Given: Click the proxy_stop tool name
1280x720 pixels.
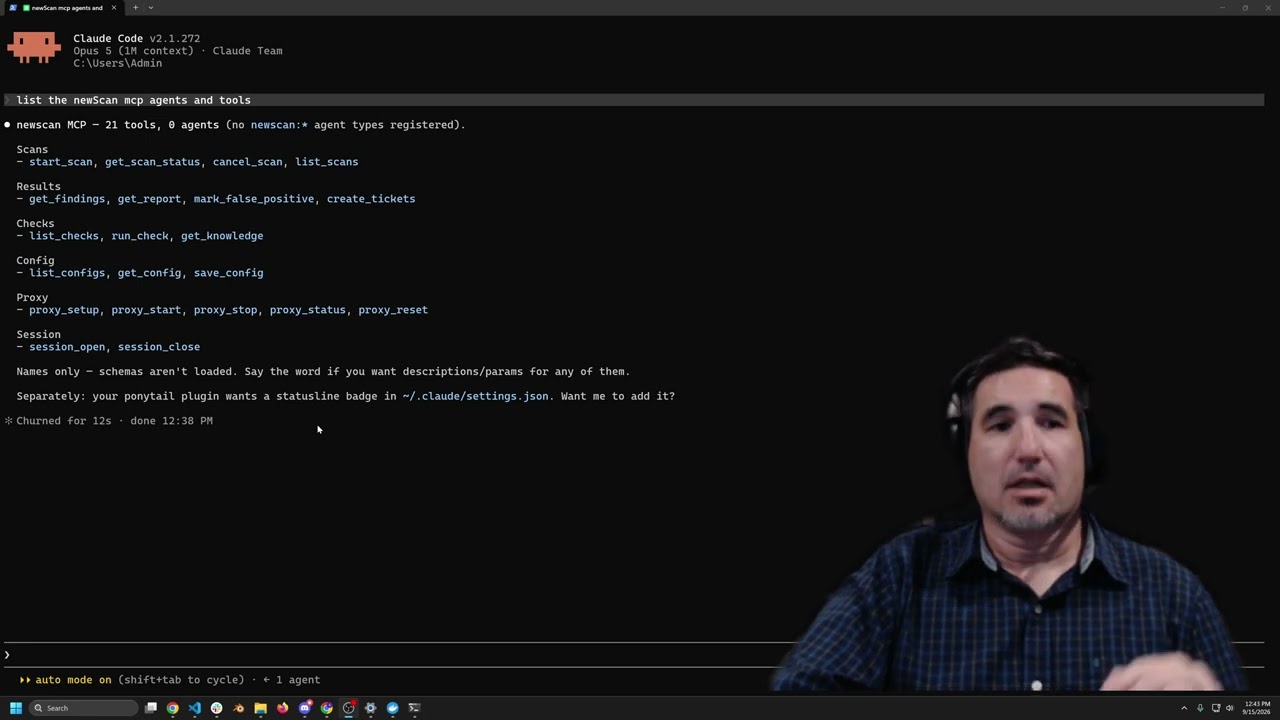Looking at the screenshot, I should point(225,310).
